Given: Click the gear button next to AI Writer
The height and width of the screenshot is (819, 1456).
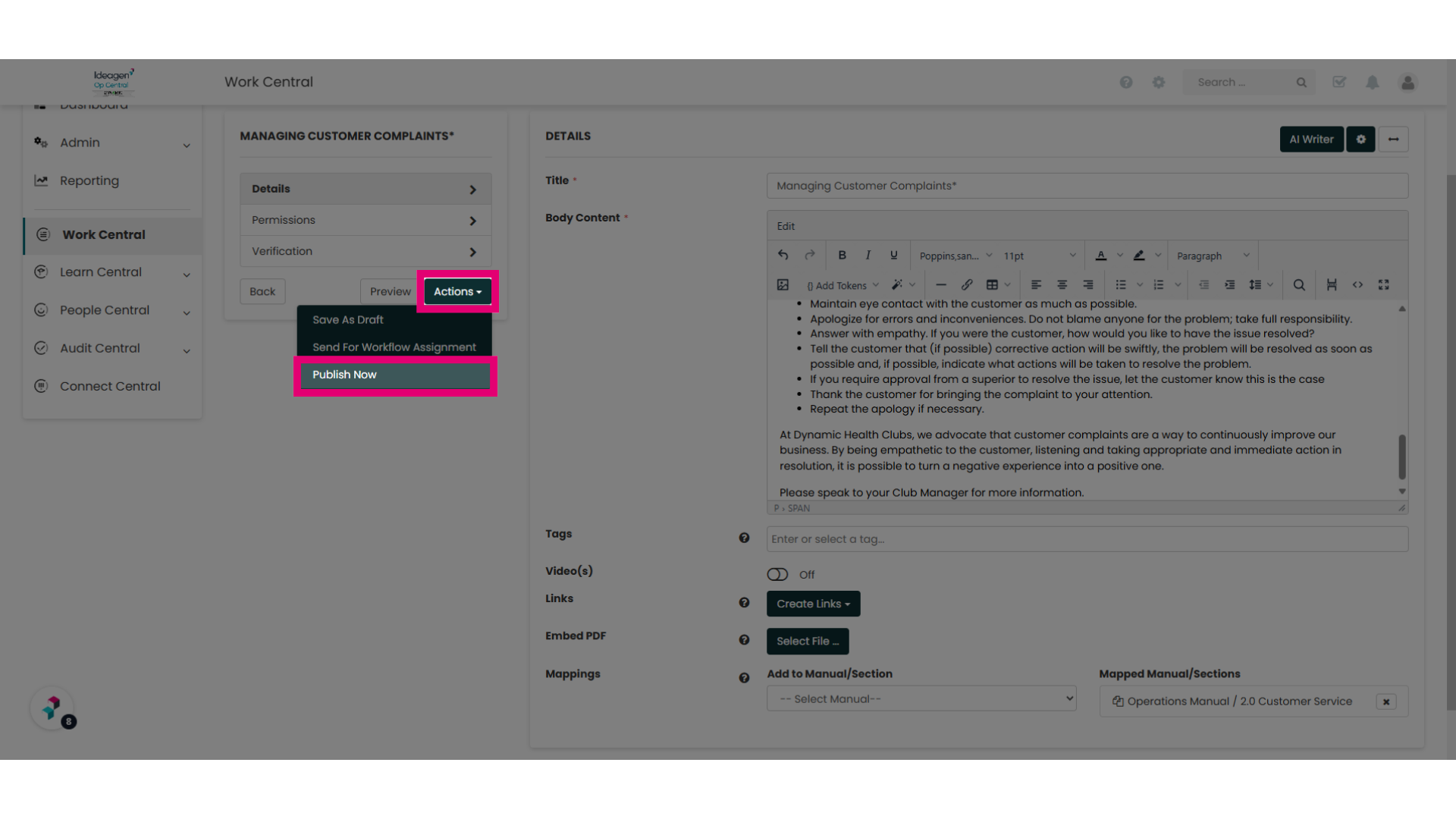Looking at the screenshot, I should (x=1361, y=140).
